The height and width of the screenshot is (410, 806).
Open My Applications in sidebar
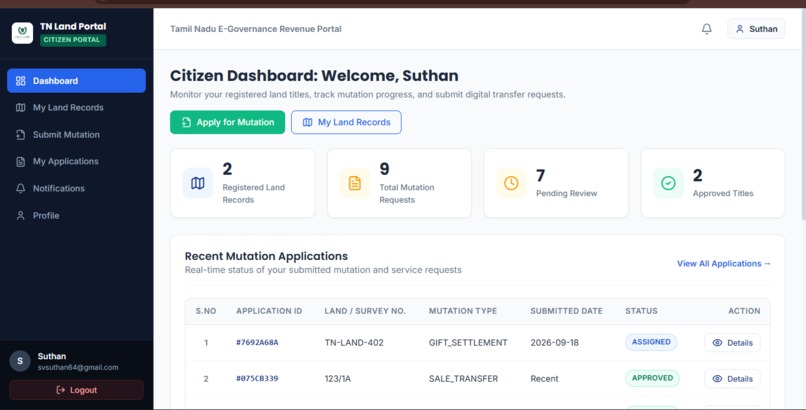click(x=76, y=161)
